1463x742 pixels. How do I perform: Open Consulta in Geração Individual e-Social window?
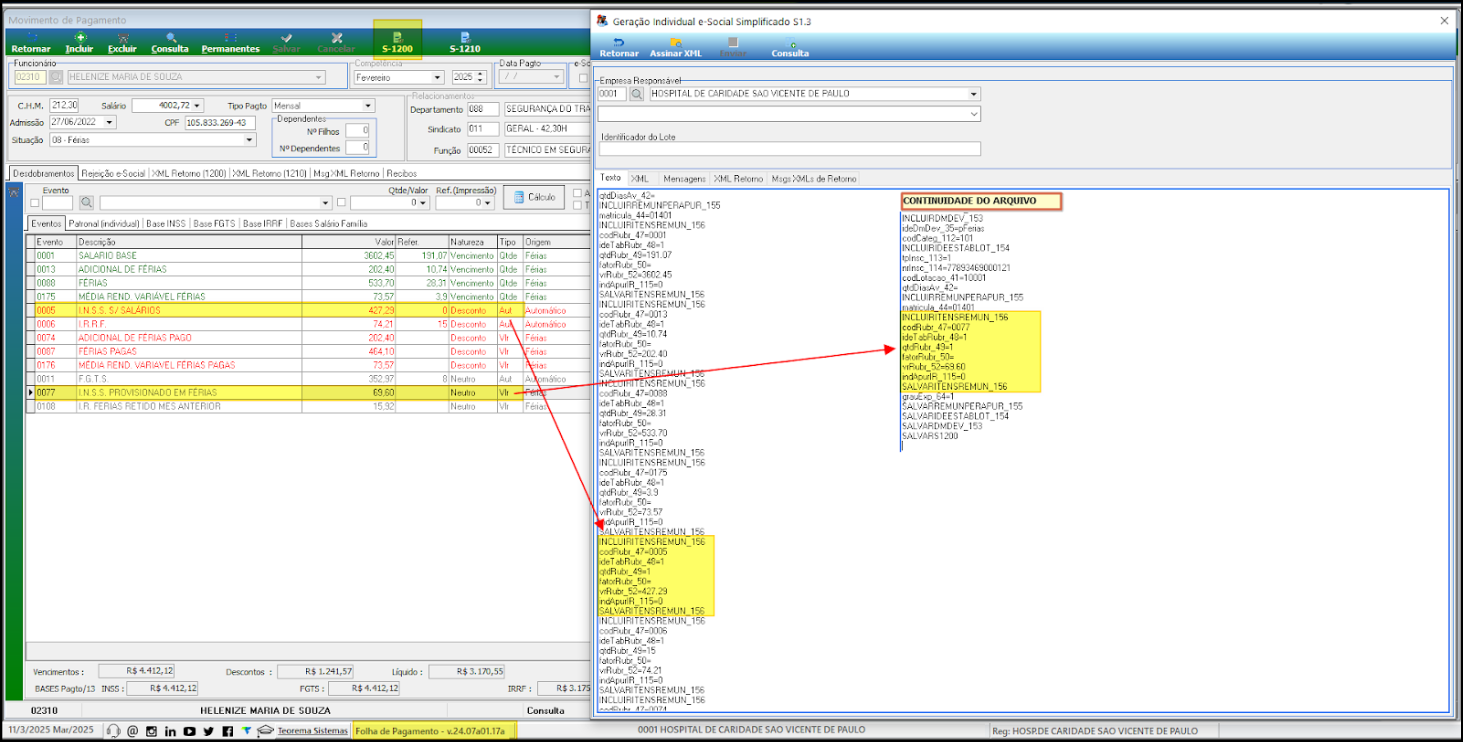coord(790,48)
